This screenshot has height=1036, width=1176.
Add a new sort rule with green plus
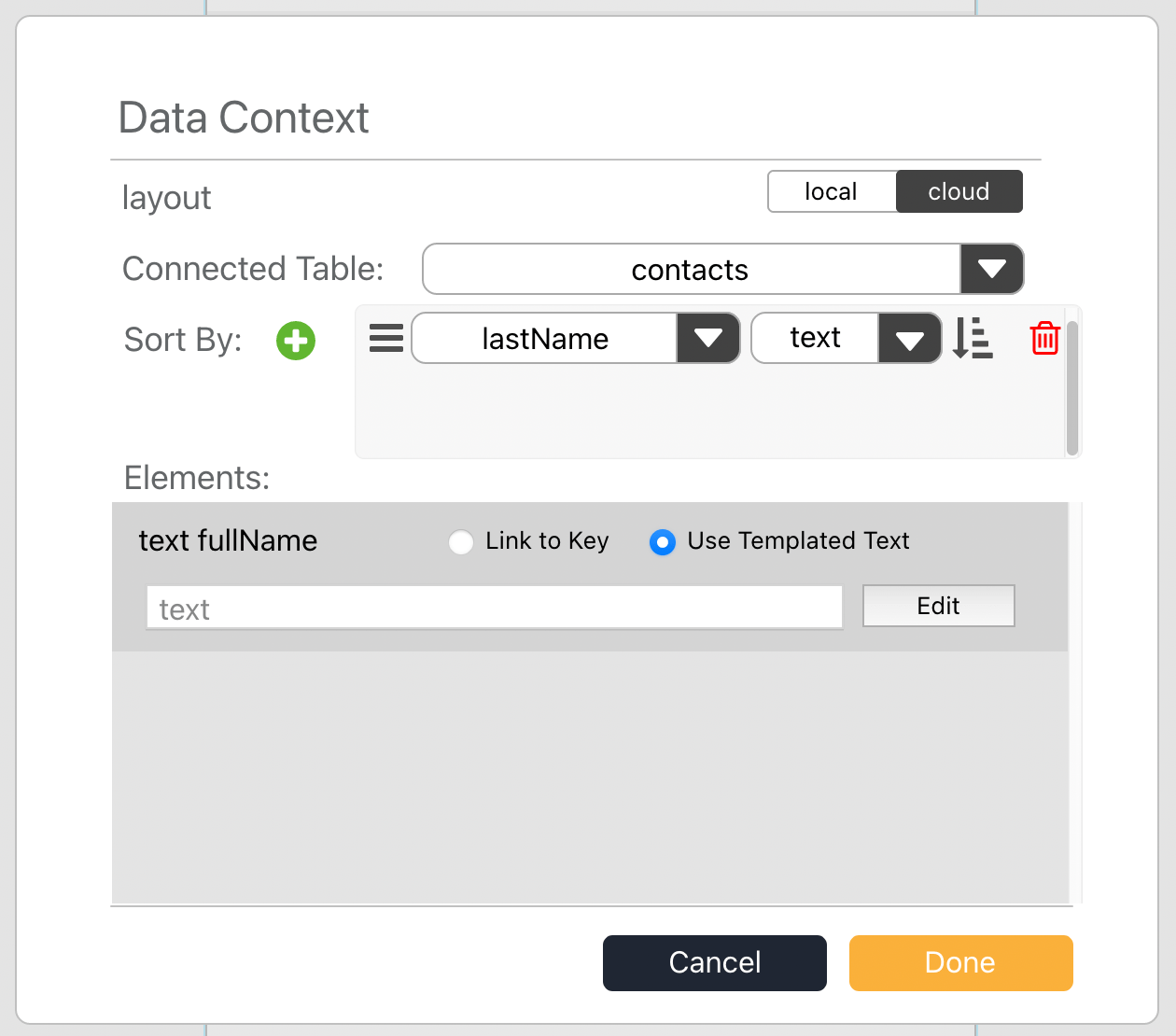tap(296, 341)
